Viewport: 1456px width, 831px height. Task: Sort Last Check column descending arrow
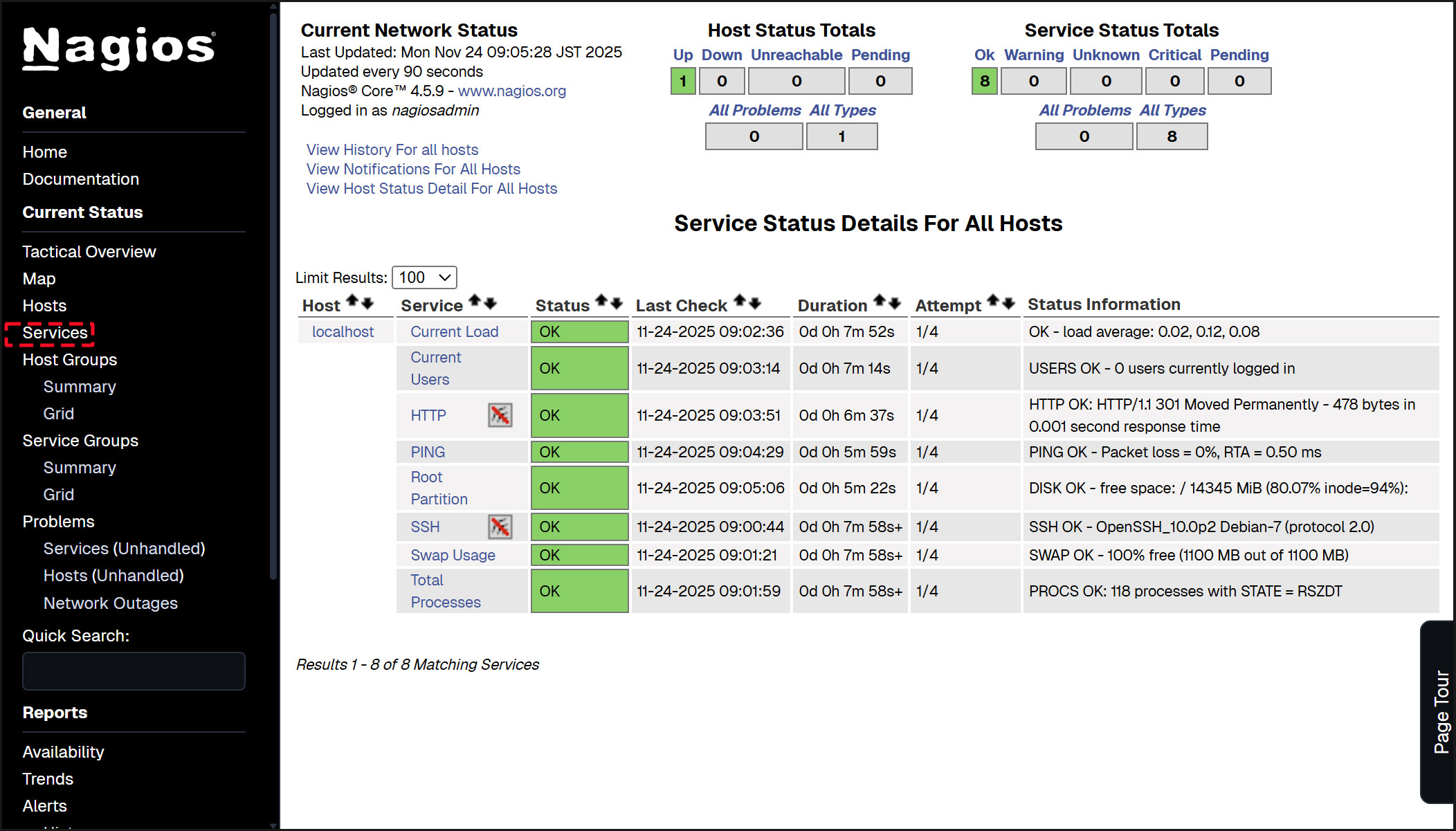[755, 302]
